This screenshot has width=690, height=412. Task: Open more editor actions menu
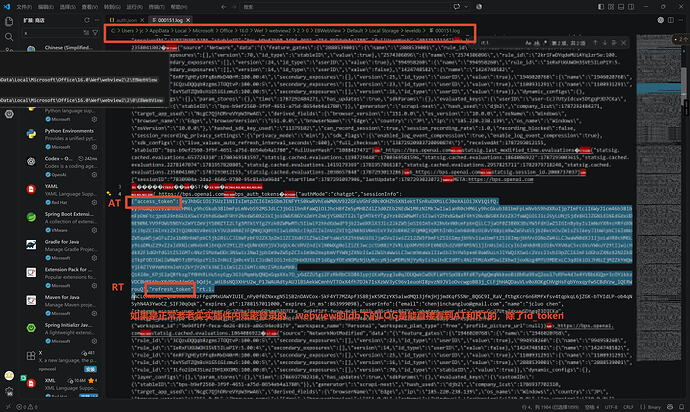tap(681, 20)
